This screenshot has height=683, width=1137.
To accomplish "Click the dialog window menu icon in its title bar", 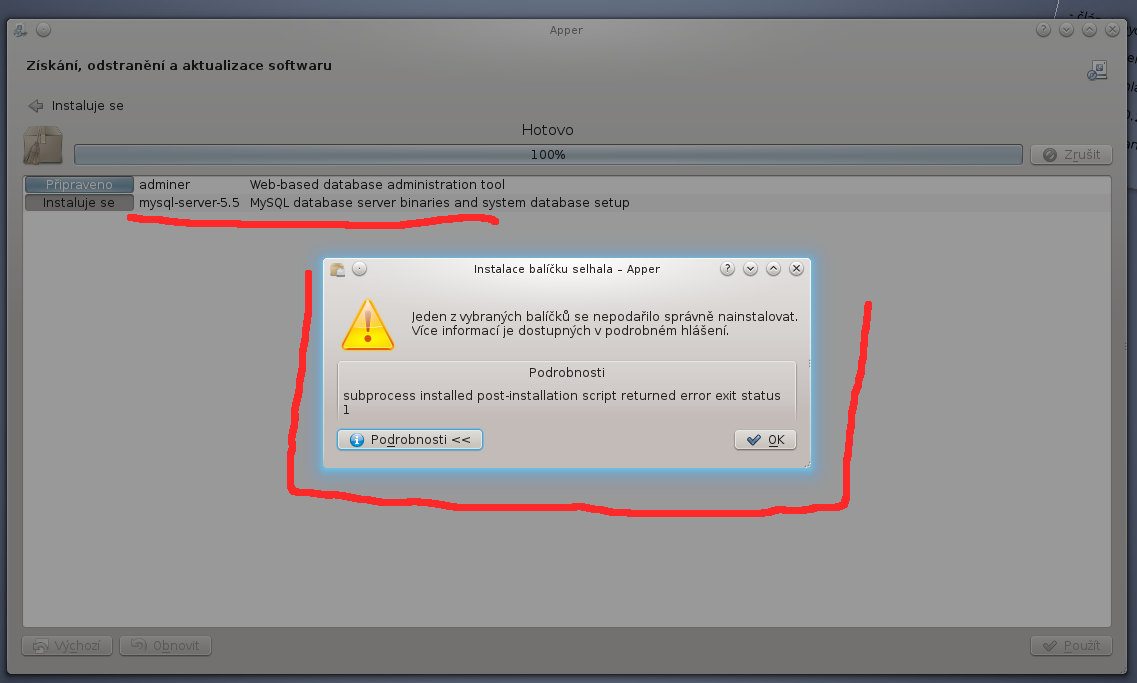I will pyautogui.click(x=337, y=269).
